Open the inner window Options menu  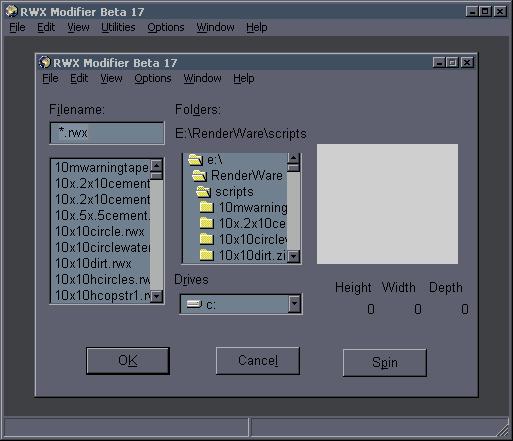pyautogui.click(x=153, y=78)
